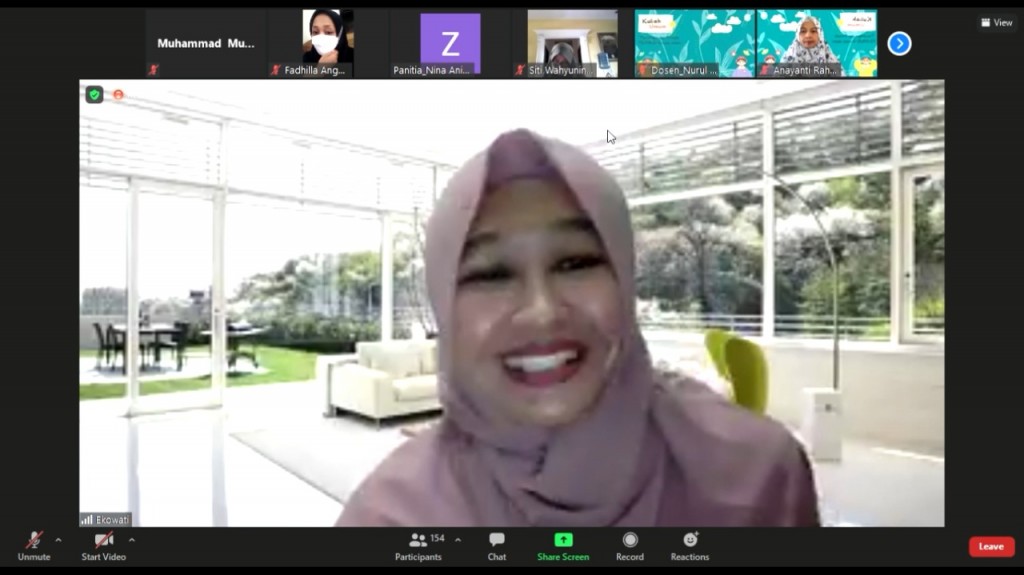
Task: Expand audio options arrow beside Unmute
Action: [x=58, y=540]
